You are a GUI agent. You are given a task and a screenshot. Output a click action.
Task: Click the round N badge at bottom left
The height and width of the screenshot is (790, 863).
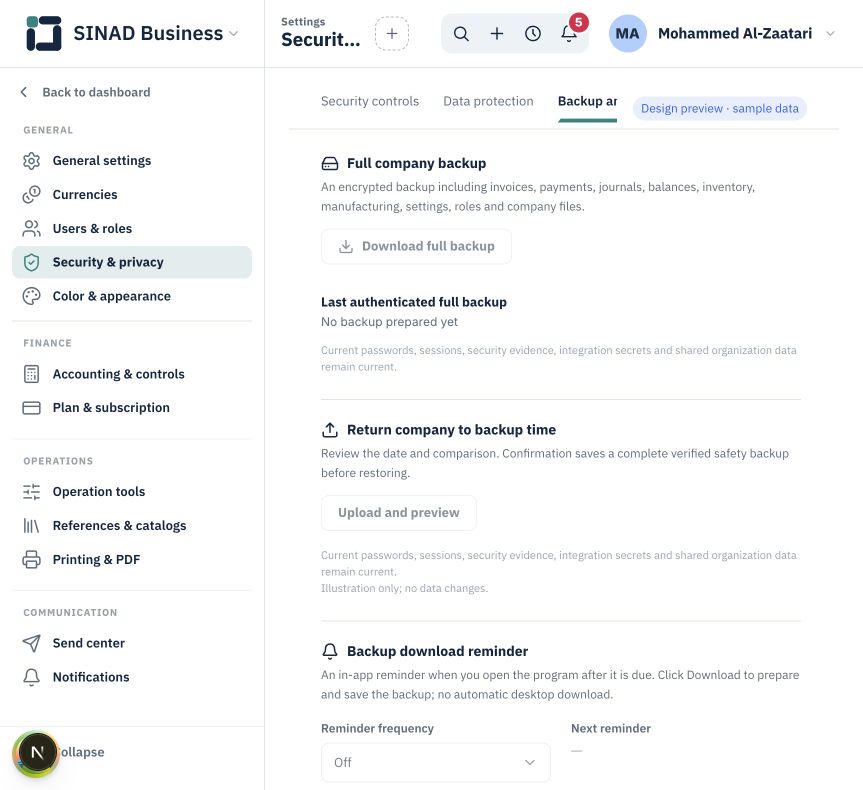37,753
